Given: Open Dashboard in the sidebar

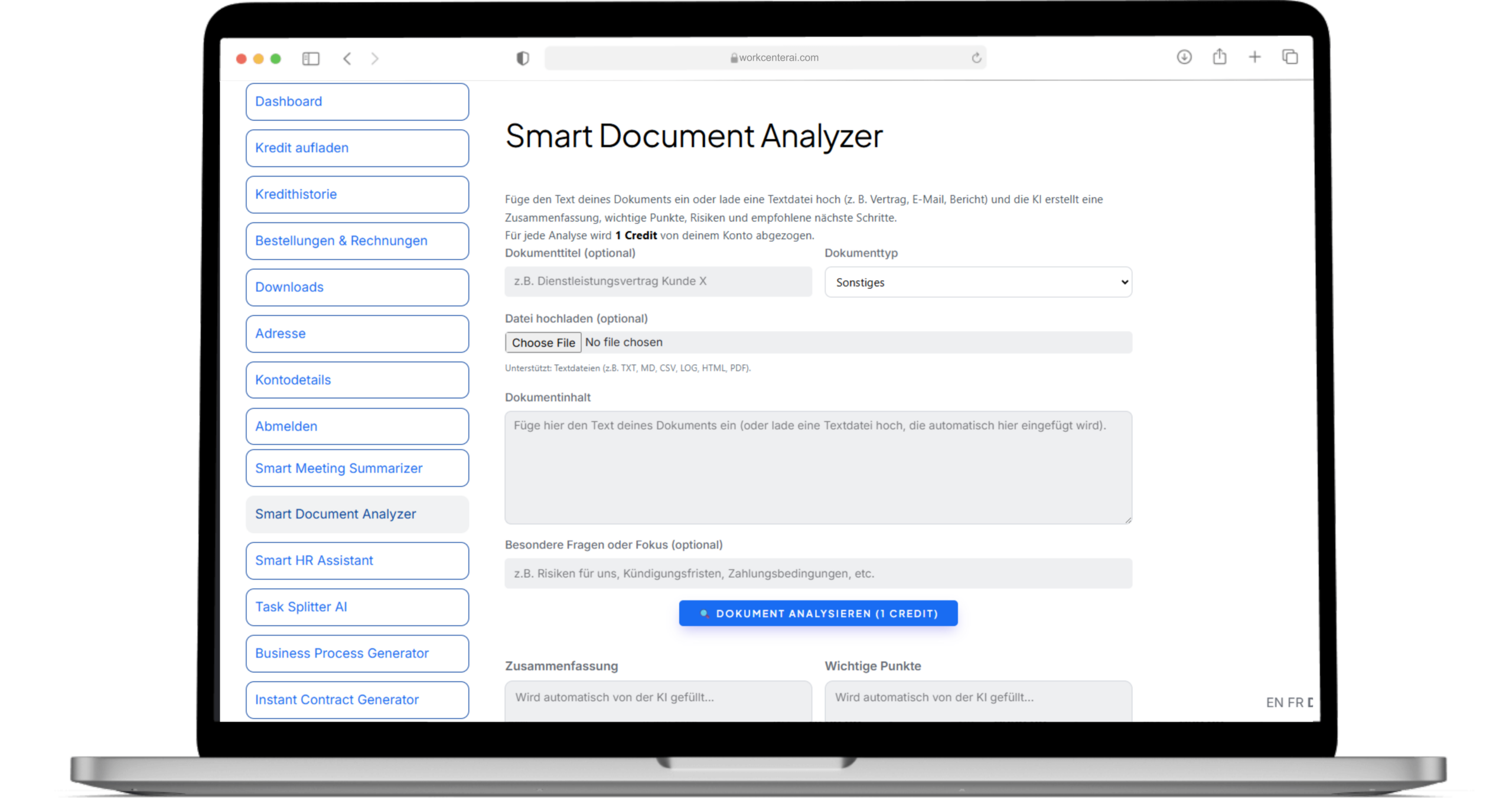Looking at the screenshot, I should point(357,102).
